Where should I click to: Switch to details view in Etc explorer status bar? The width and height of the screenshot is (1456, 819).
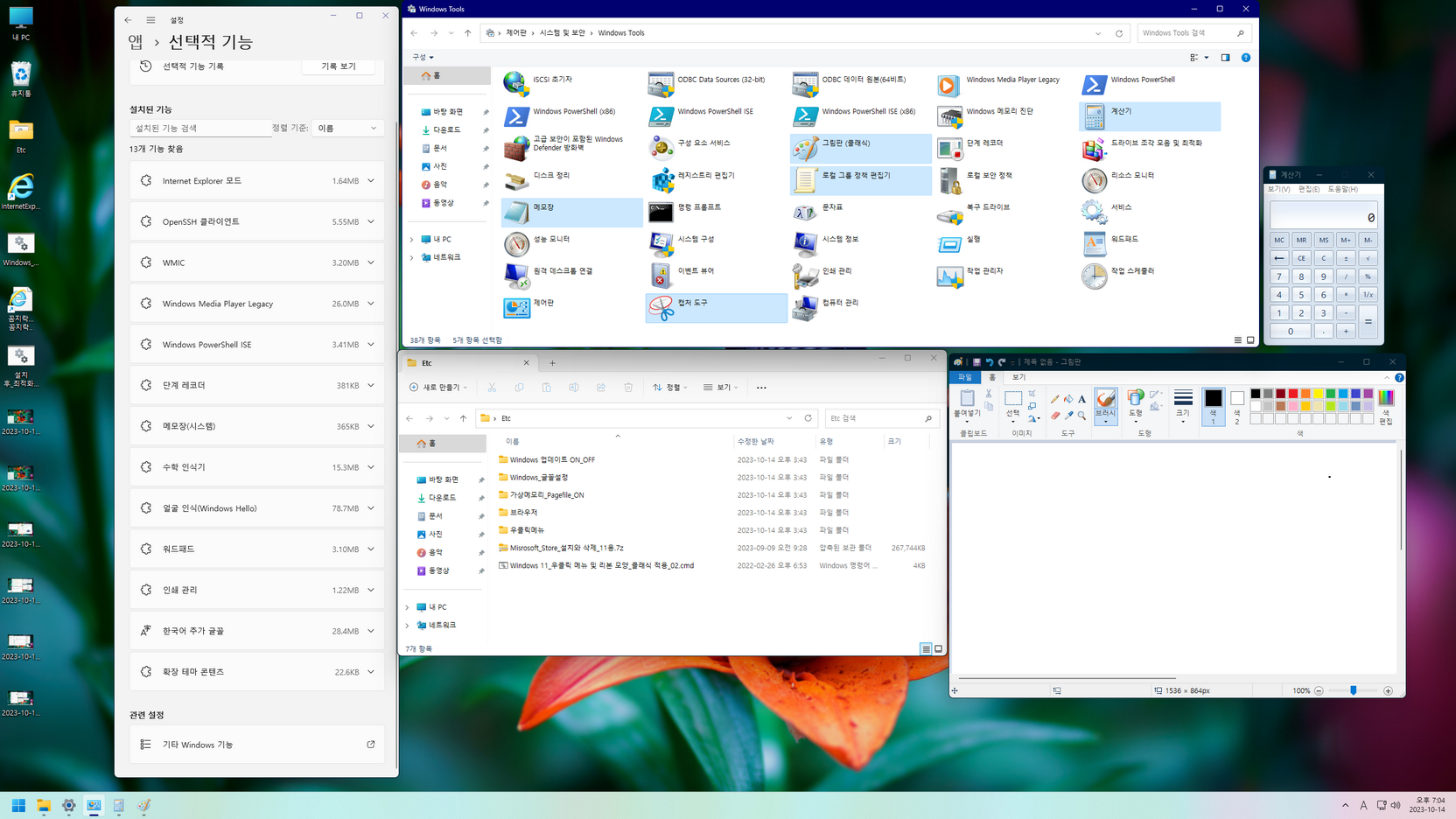click(x=926, y=648)
